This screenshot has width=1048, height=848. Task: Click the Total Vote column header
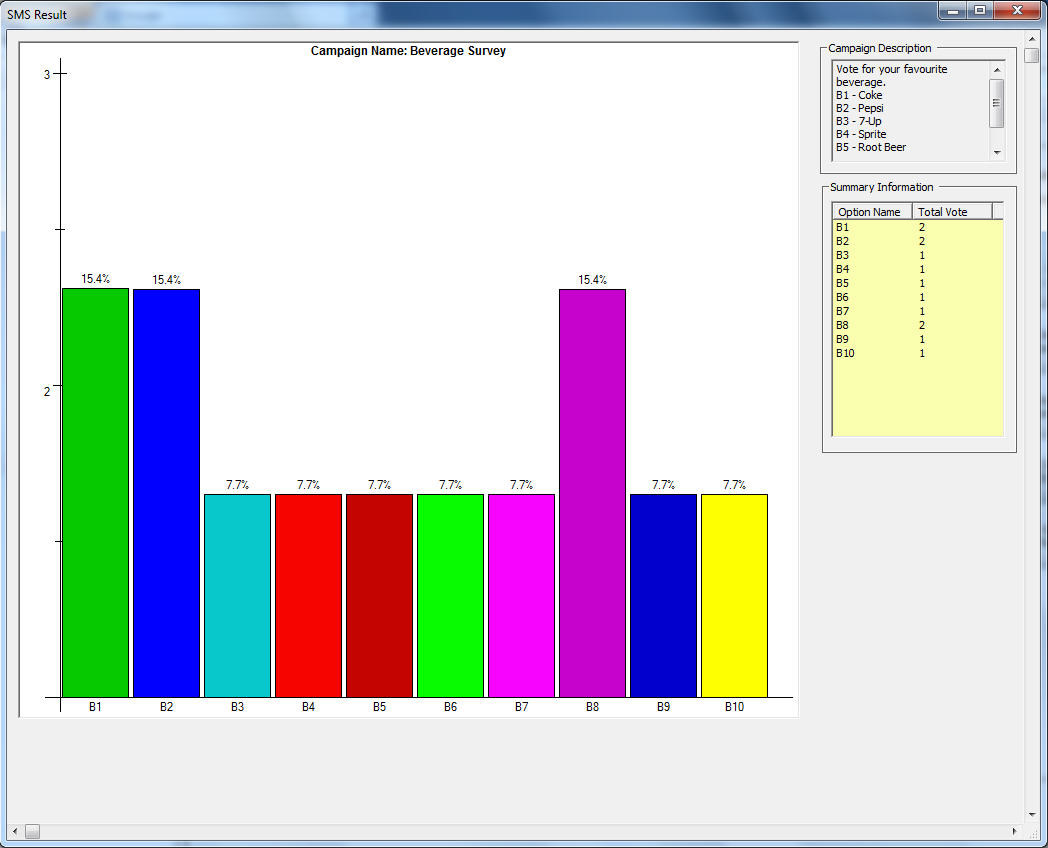point(952,212)
